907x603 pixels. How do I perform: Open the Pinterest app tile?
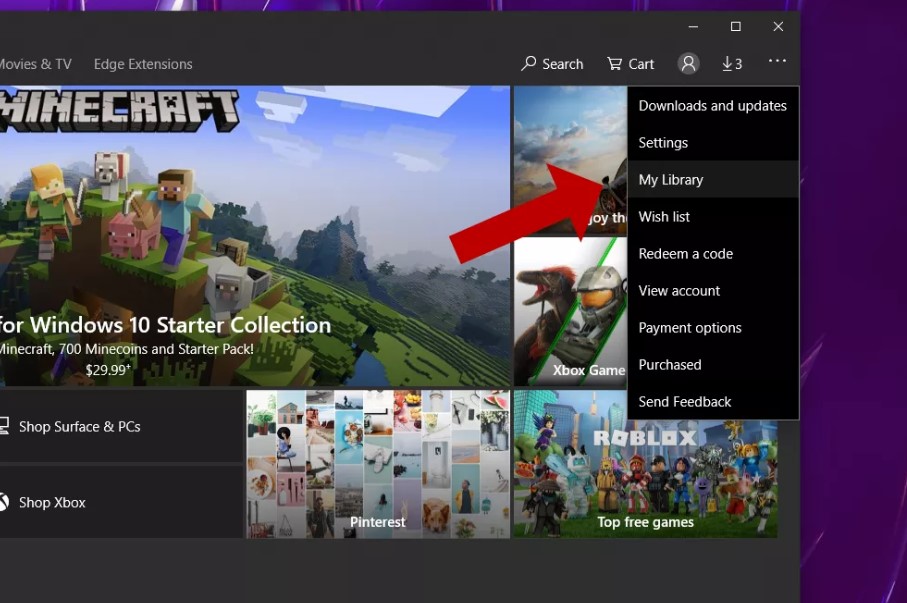point(378,464)
